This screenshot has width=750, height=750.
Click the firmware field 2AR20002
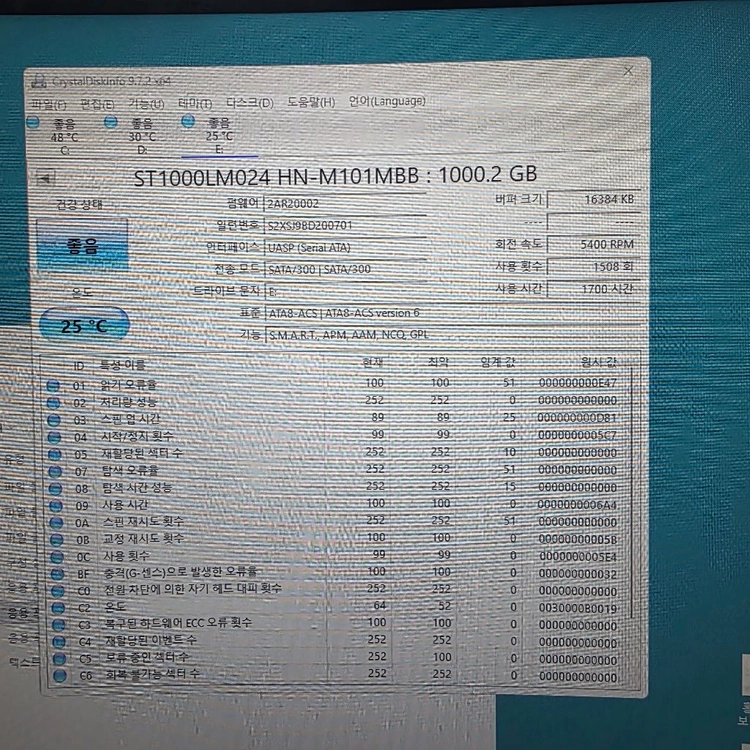pos(345,203)
